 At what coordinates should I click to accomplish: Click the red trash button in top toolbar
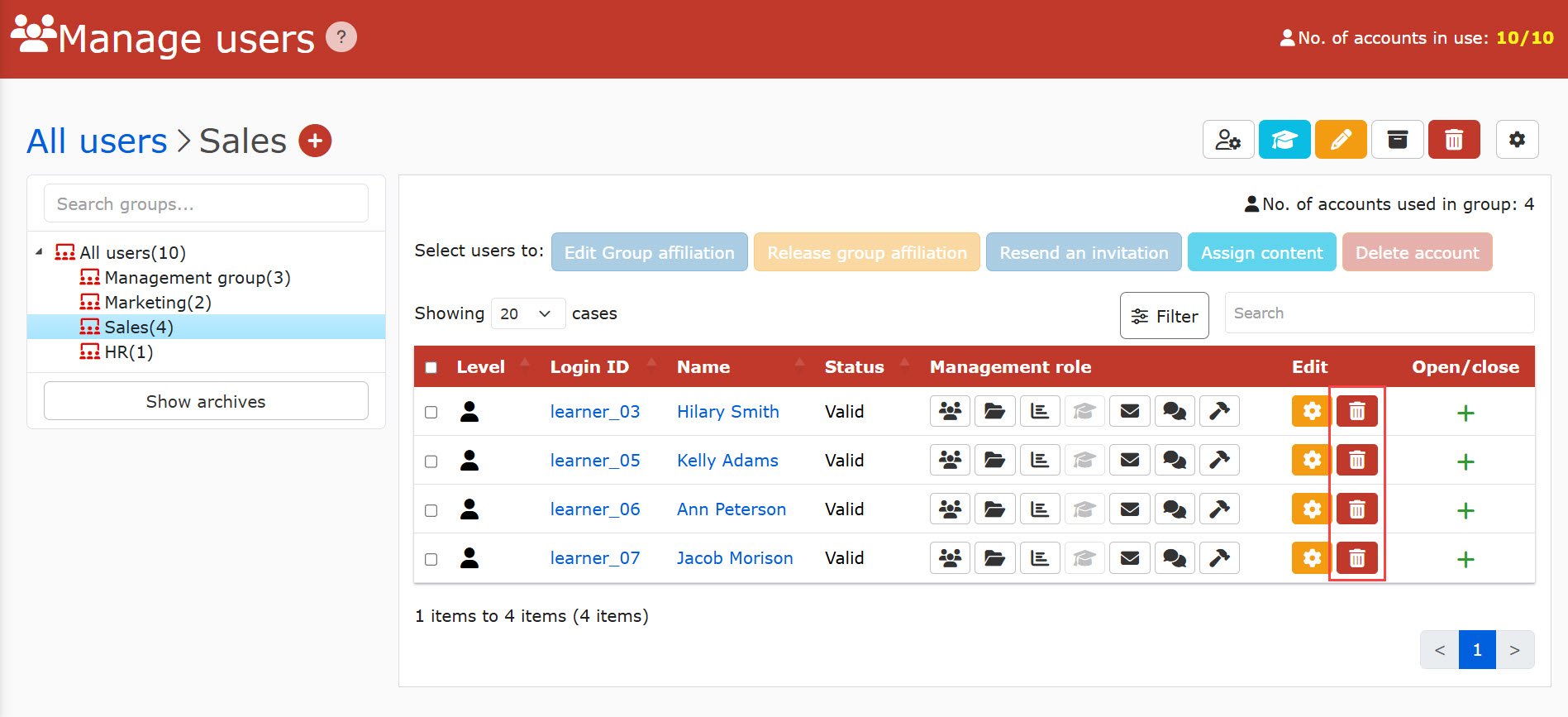(1454, 140)
